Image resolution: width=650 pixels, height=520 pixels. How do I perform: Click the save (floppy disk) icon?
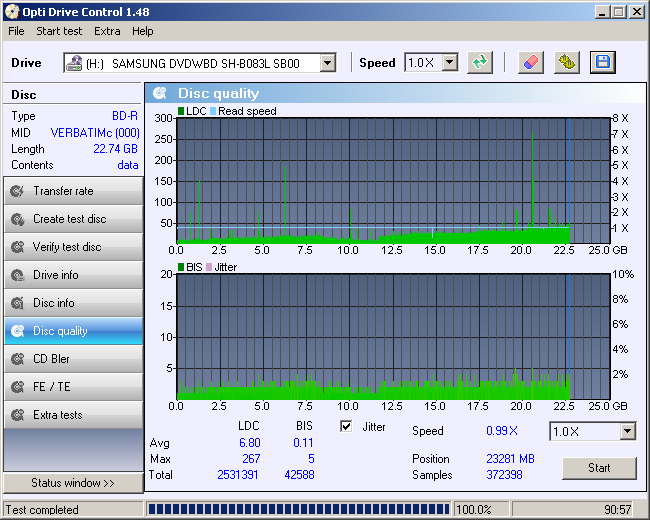point(602,63)
